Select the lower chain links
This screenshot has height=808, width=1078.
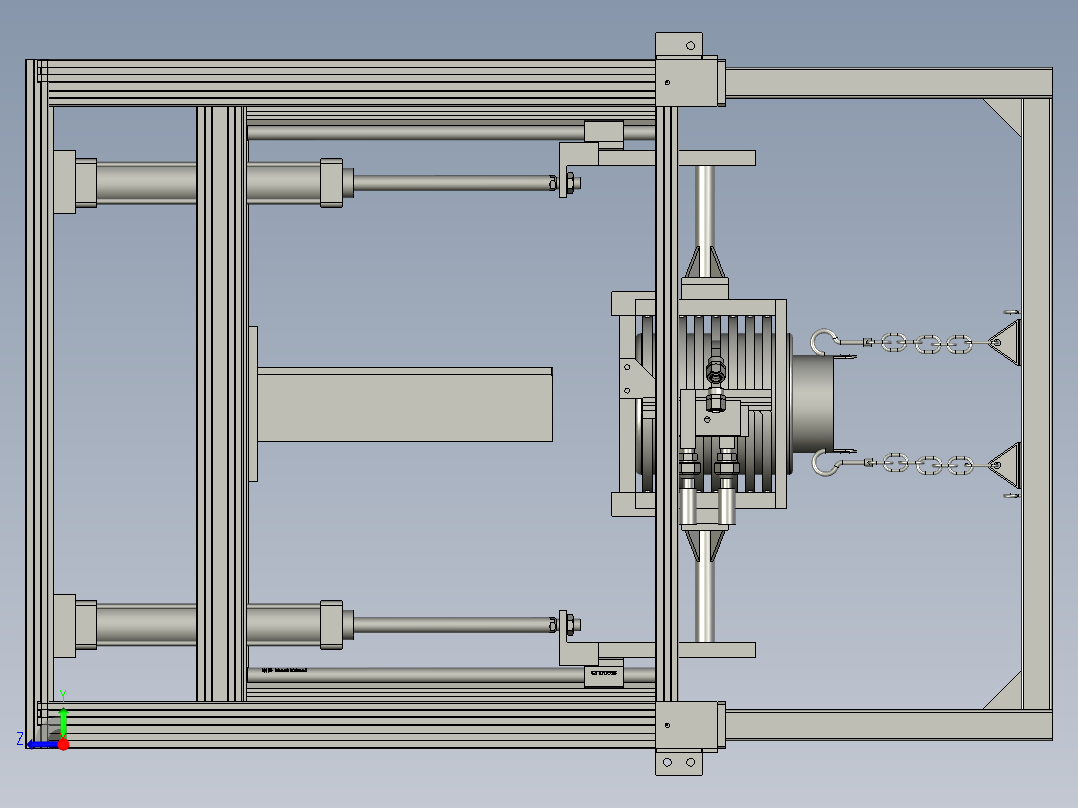click(927, 465)
